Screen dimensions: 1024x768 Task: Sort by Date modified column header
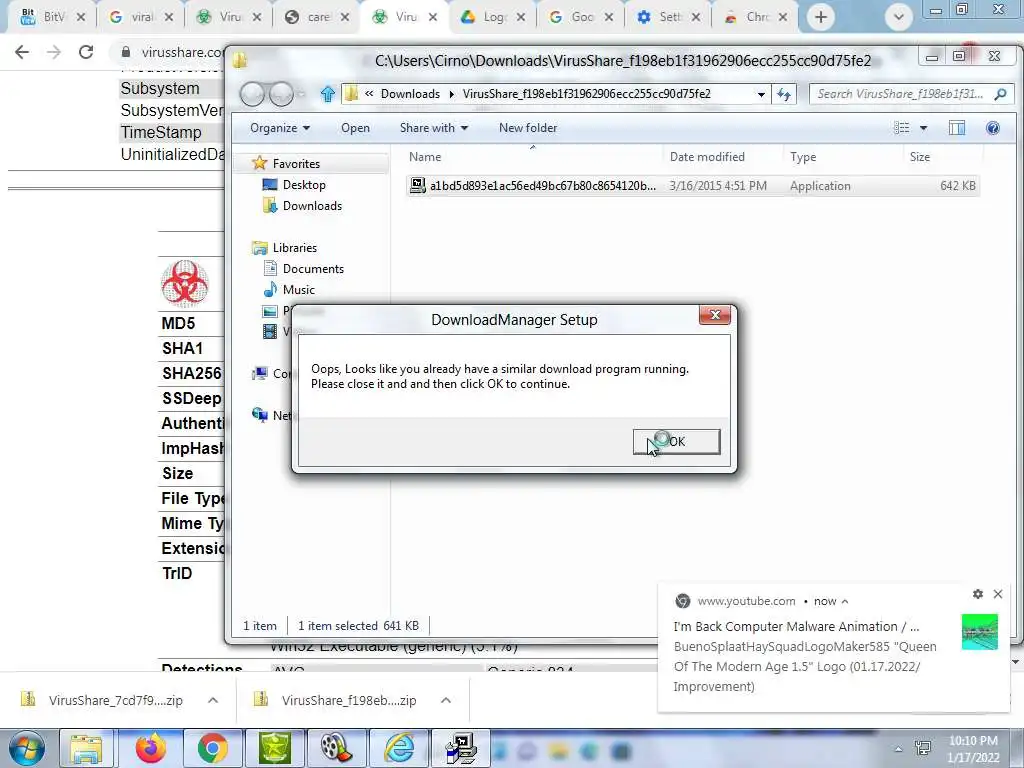(x=707, y=157)
